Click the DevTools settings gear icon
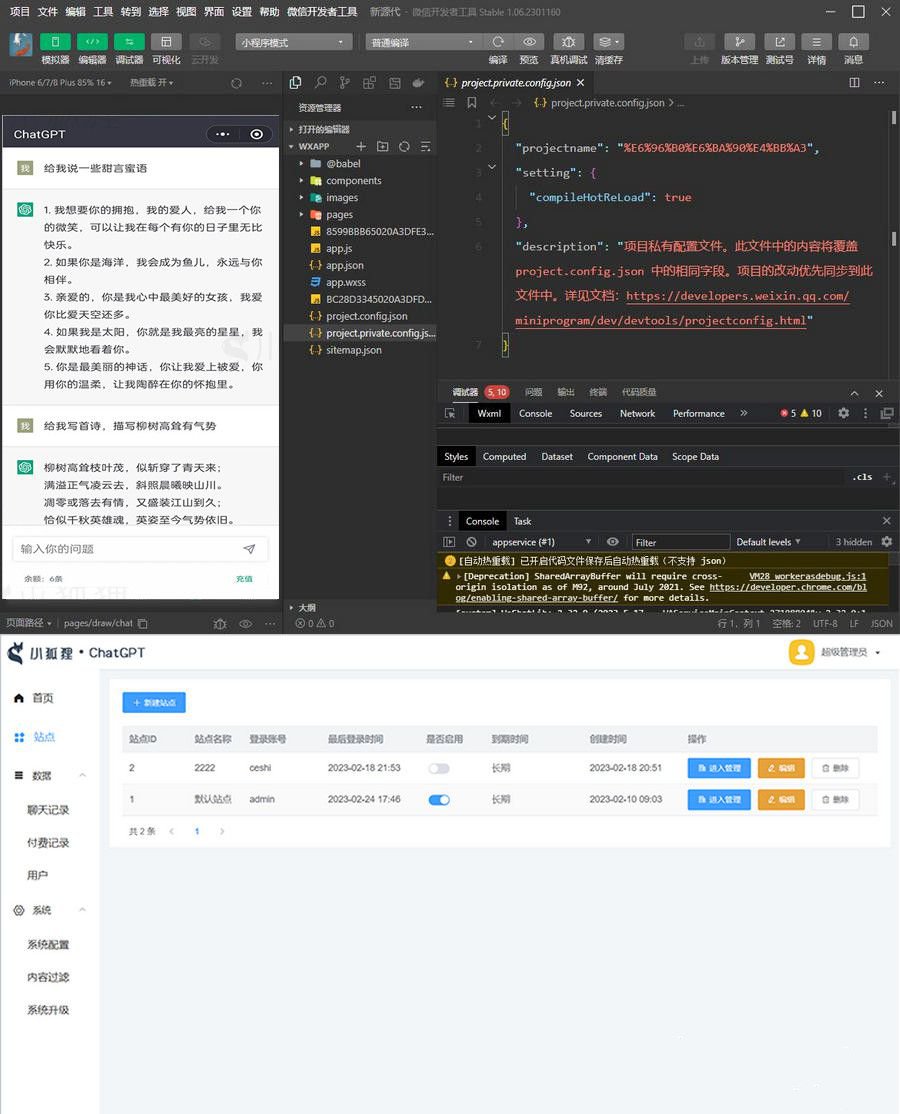900x1114 pixels. coord(843,413)
